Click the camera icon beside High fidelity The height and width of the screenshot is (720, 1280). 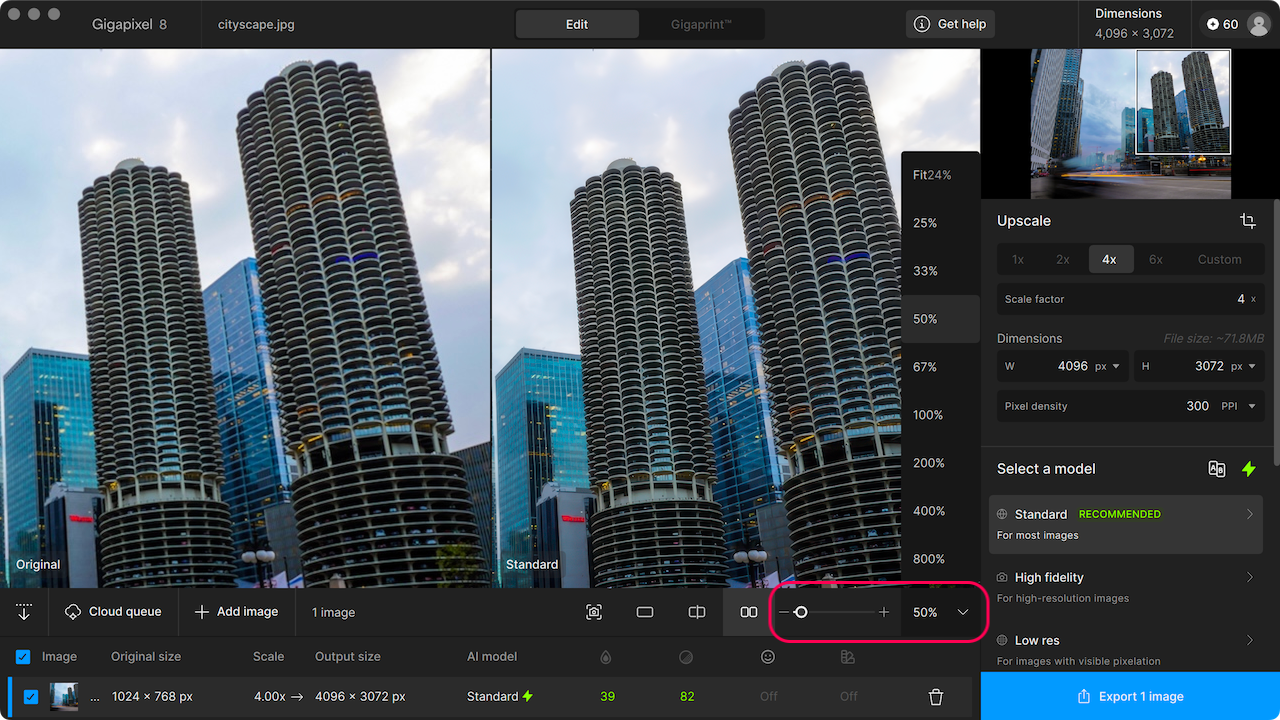[1002, 577]
